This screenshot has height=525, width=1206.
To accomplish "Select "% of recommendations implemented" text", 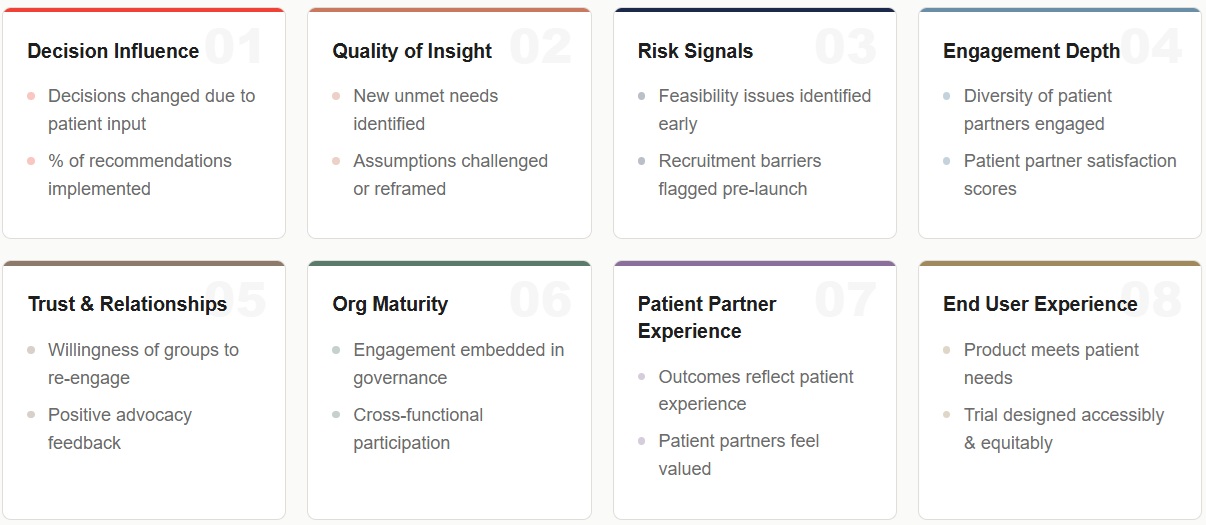I will click(x=139, y=175).
